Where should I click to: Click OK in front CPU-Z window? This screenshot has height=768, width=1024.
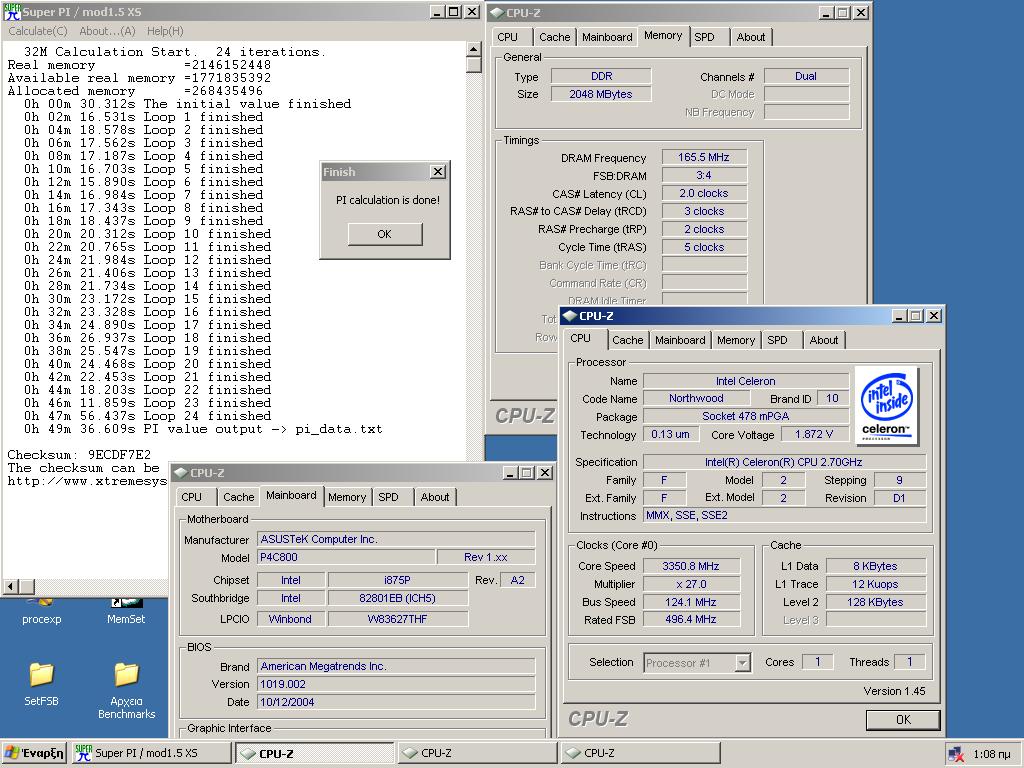click(903, 720)
